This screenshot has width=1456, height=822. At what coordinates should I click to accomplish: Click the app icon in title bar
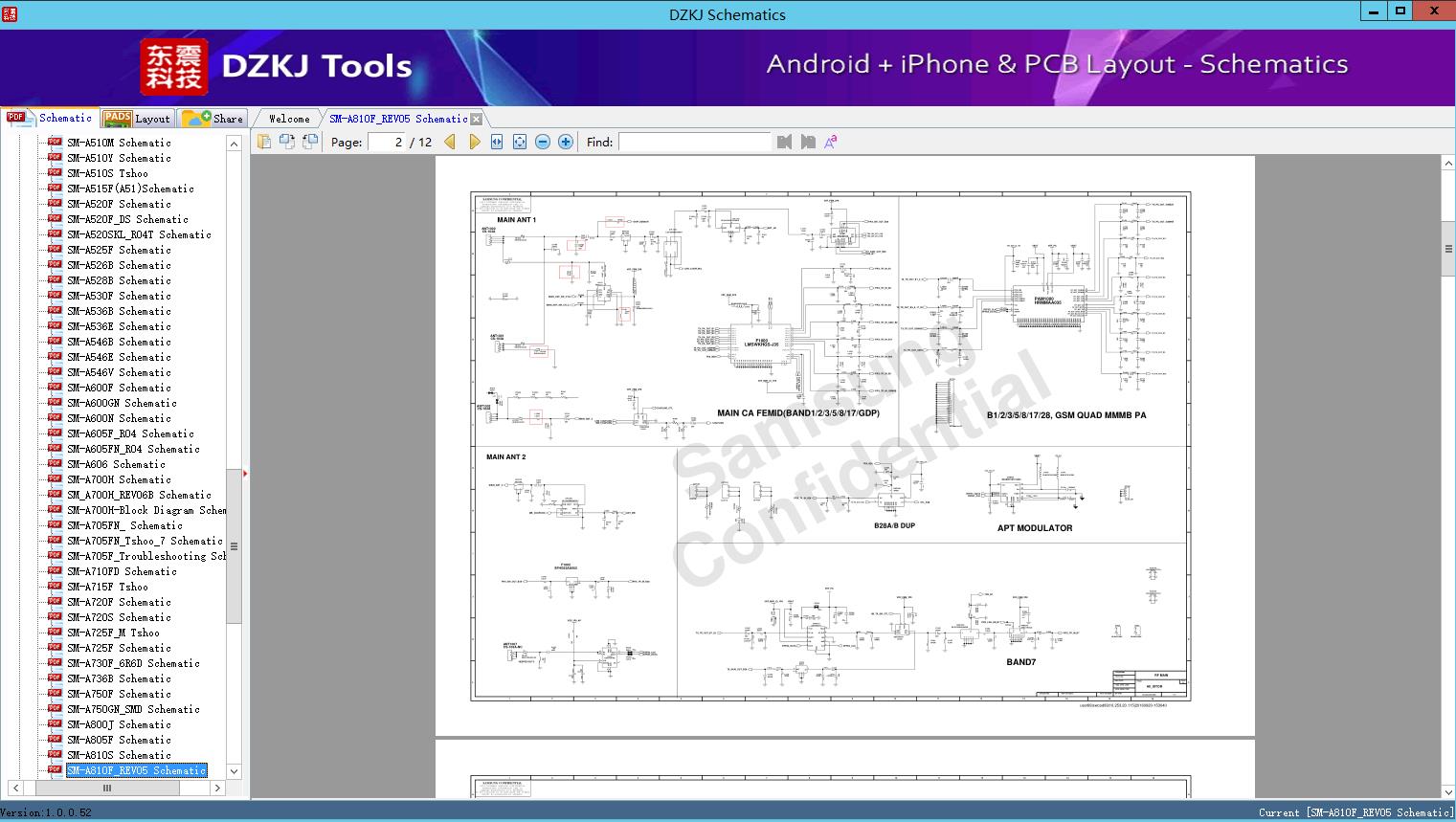pos(10,13)
